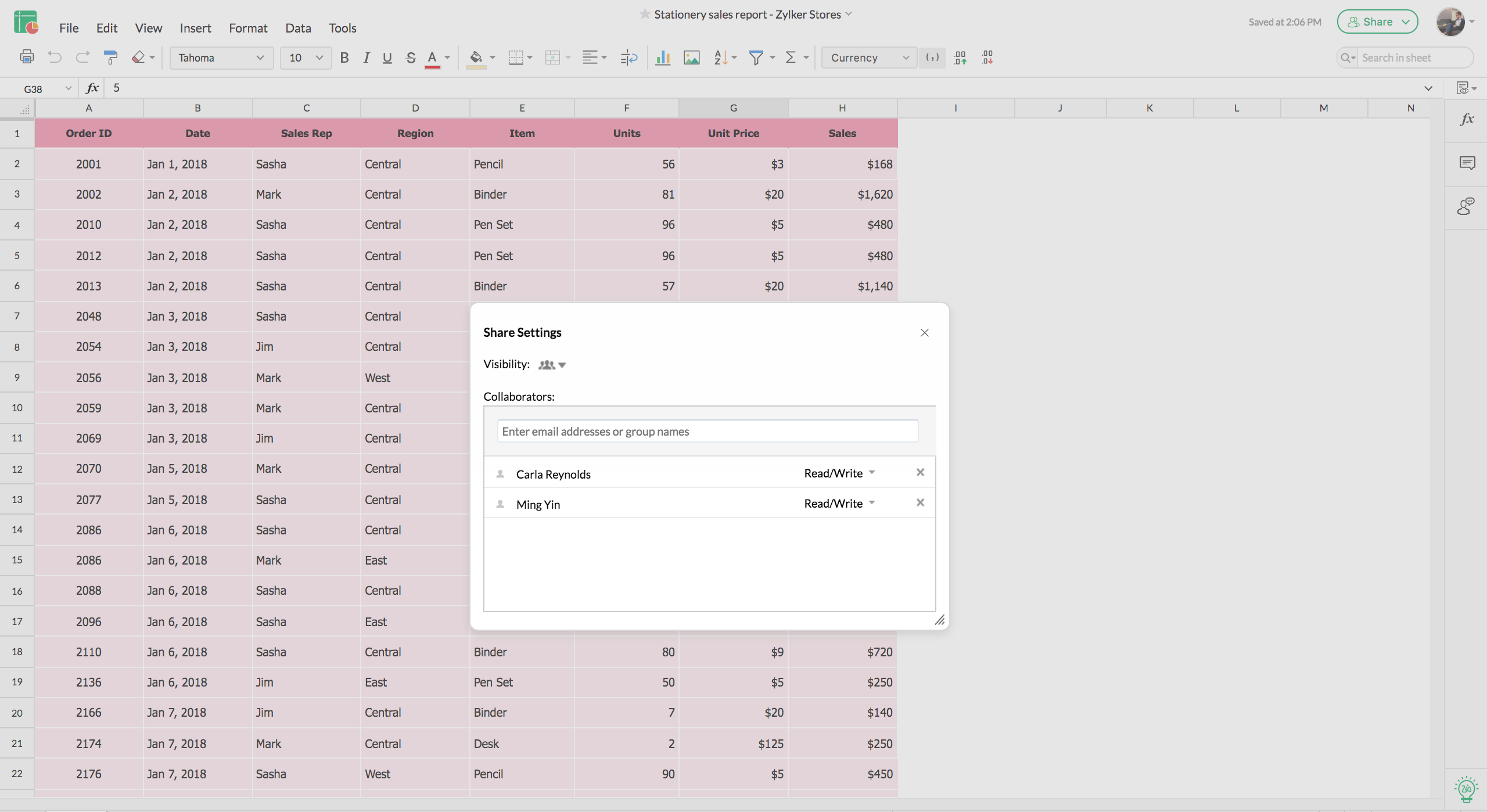Open the Insert menu
The height and width of the screenshot is (812, 1487).
click(195, 27)
